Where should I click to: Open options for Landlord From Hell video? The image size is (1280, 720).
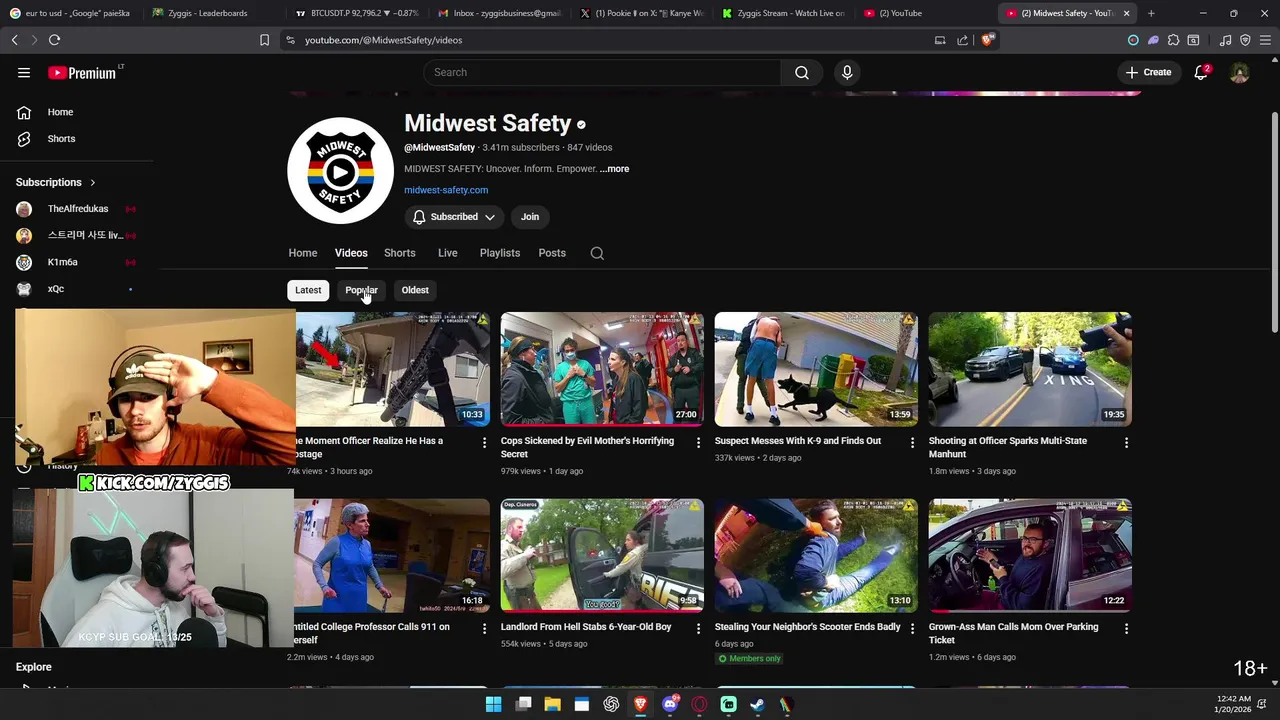(x=698, y=628)
